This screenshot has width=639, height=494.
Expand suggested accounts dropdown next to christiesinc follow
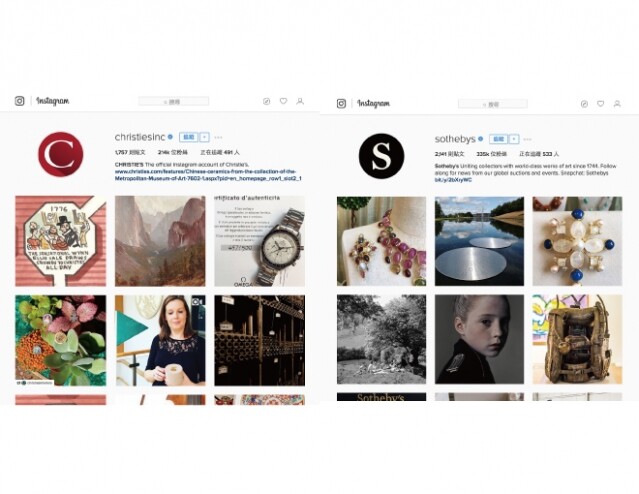coord(205,137)
